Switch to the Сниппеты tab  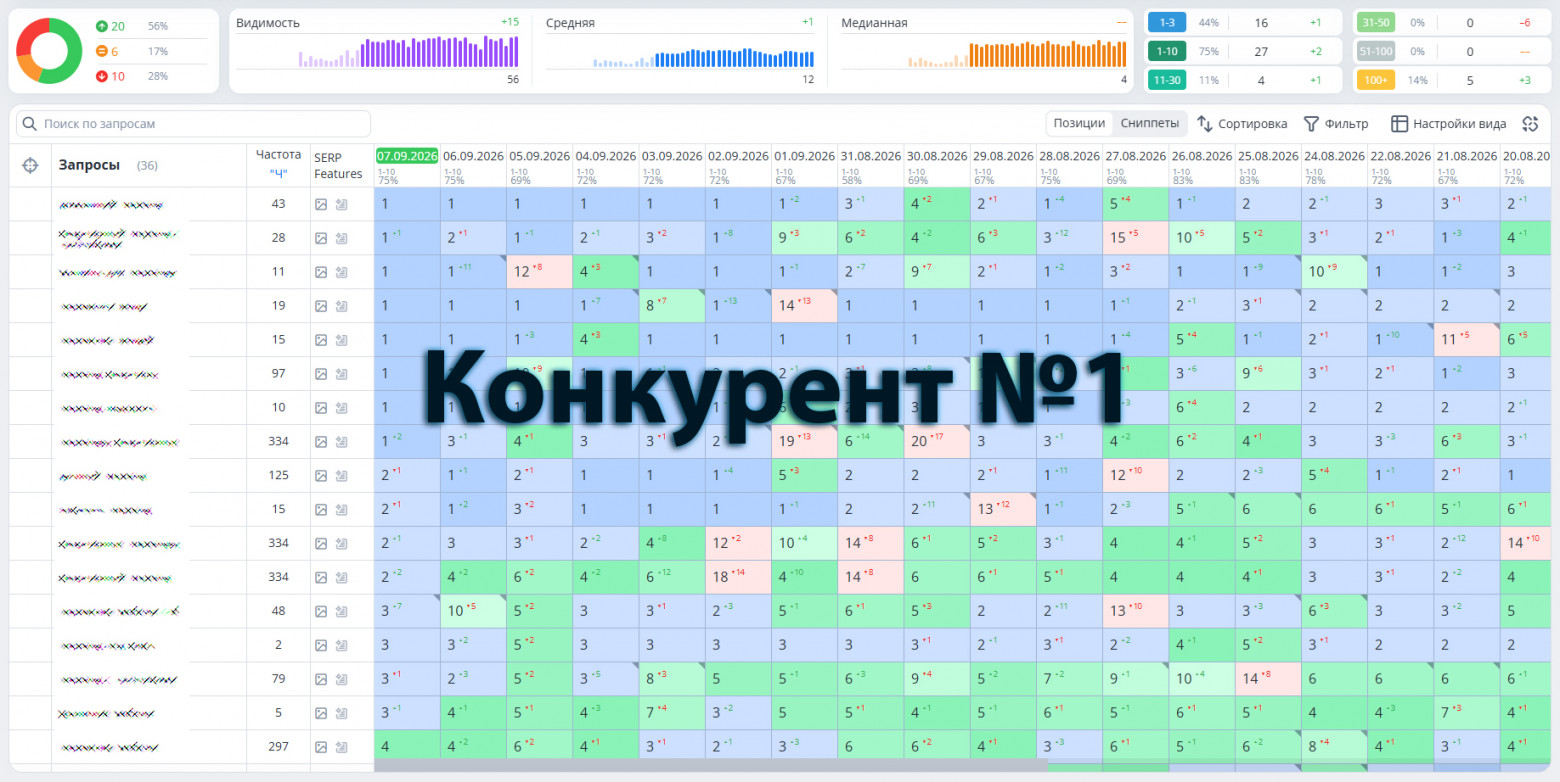click(x=1149, y=124)
